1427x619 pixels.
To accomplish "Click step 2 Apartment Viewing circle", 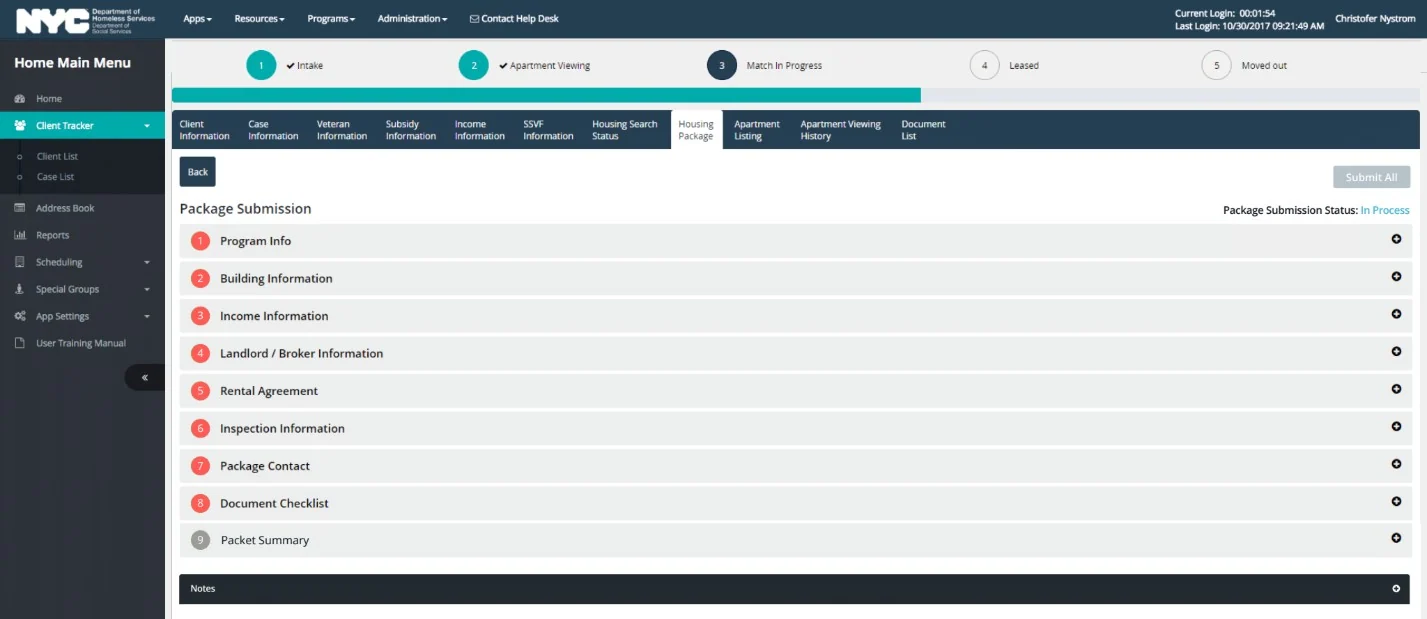I will point(474,65).
